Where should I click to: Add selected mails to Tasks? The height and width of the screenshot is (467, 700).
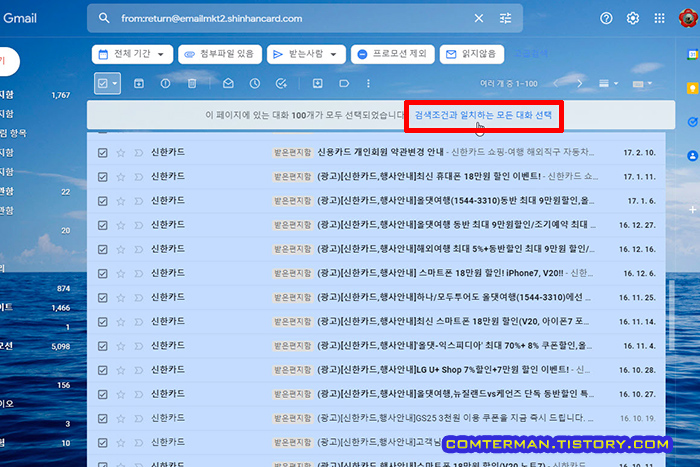pos(281,83)
